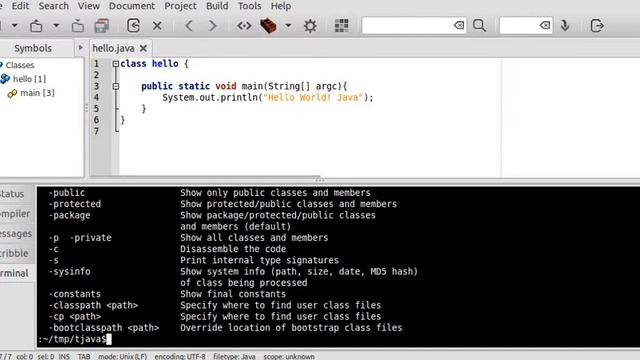Click the Save All toolbar icon
The height and width of the screenshot is (360, 640).
pos(102,26)
